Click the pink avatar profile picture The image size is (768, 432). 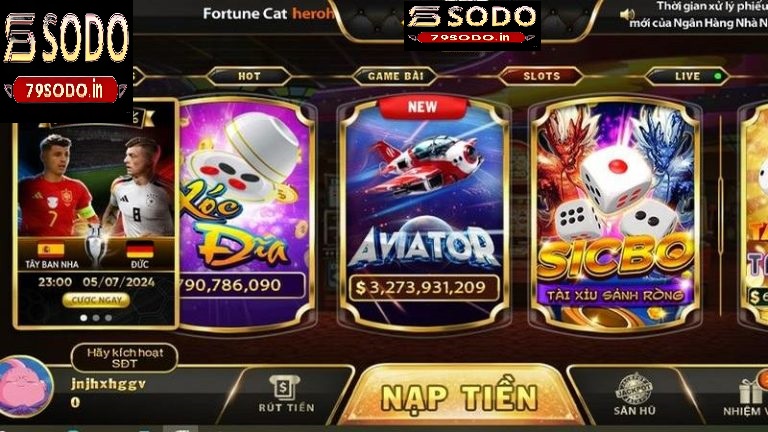26,387
